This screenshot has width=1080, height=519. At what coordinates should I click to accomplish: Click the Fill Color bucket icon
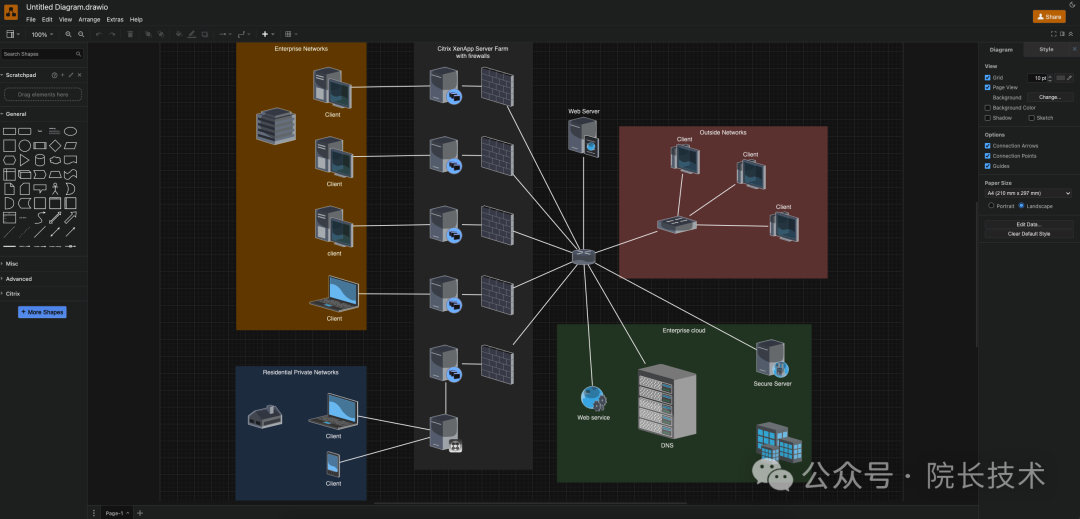point(179,34)
